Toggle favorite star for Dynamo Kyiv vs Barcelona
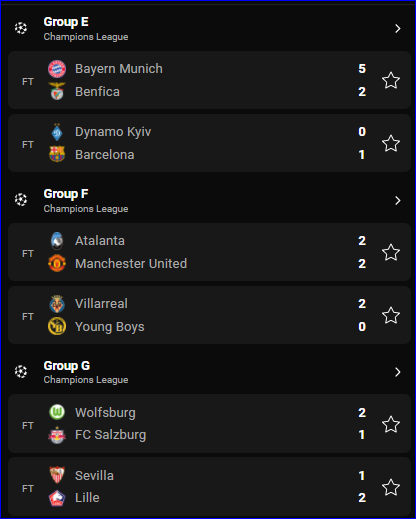This screenshot has height=519, width=416. (391, 143)
